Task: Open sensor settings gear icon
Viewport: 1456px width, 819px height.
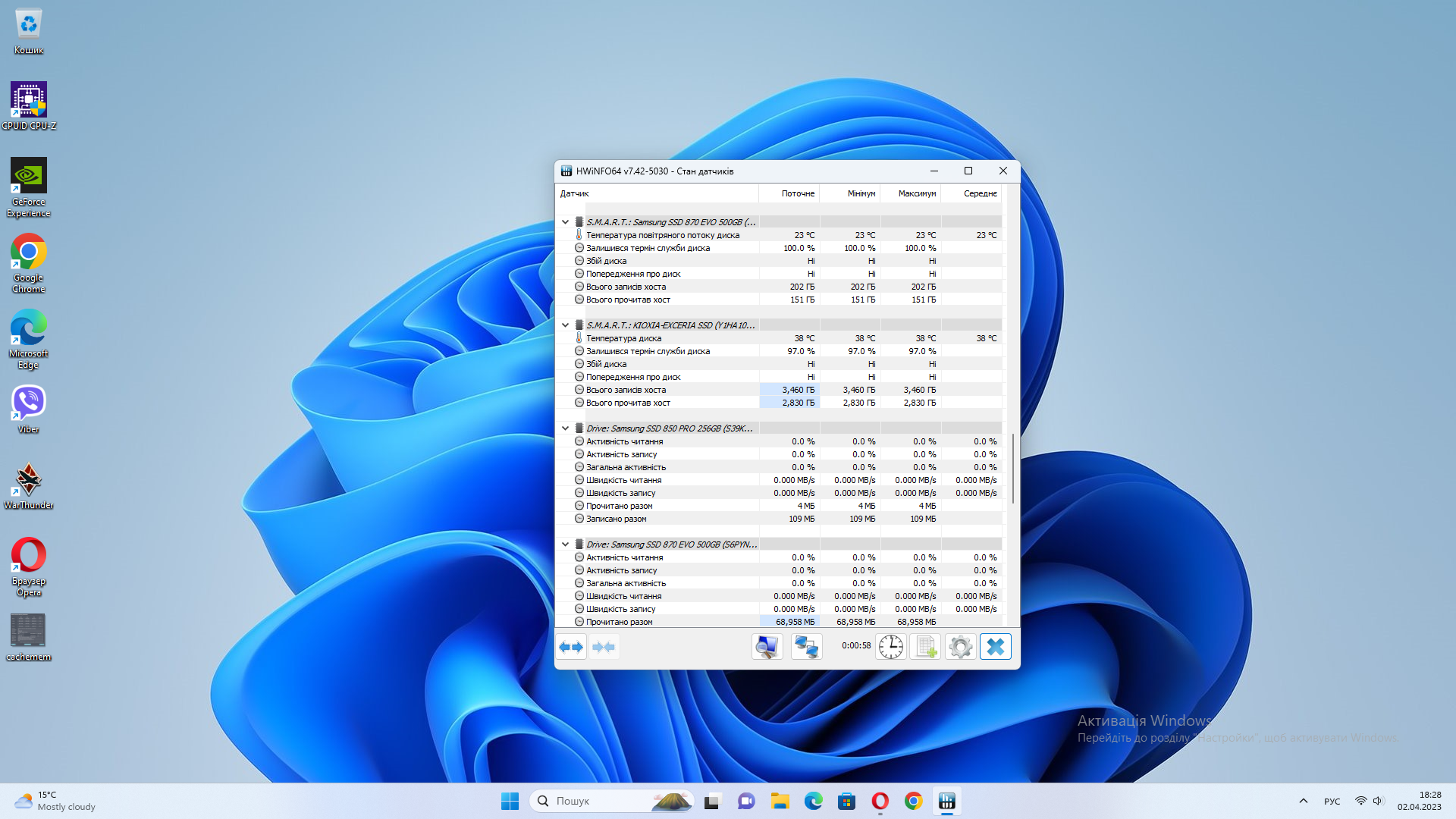Action: [960, 647]
